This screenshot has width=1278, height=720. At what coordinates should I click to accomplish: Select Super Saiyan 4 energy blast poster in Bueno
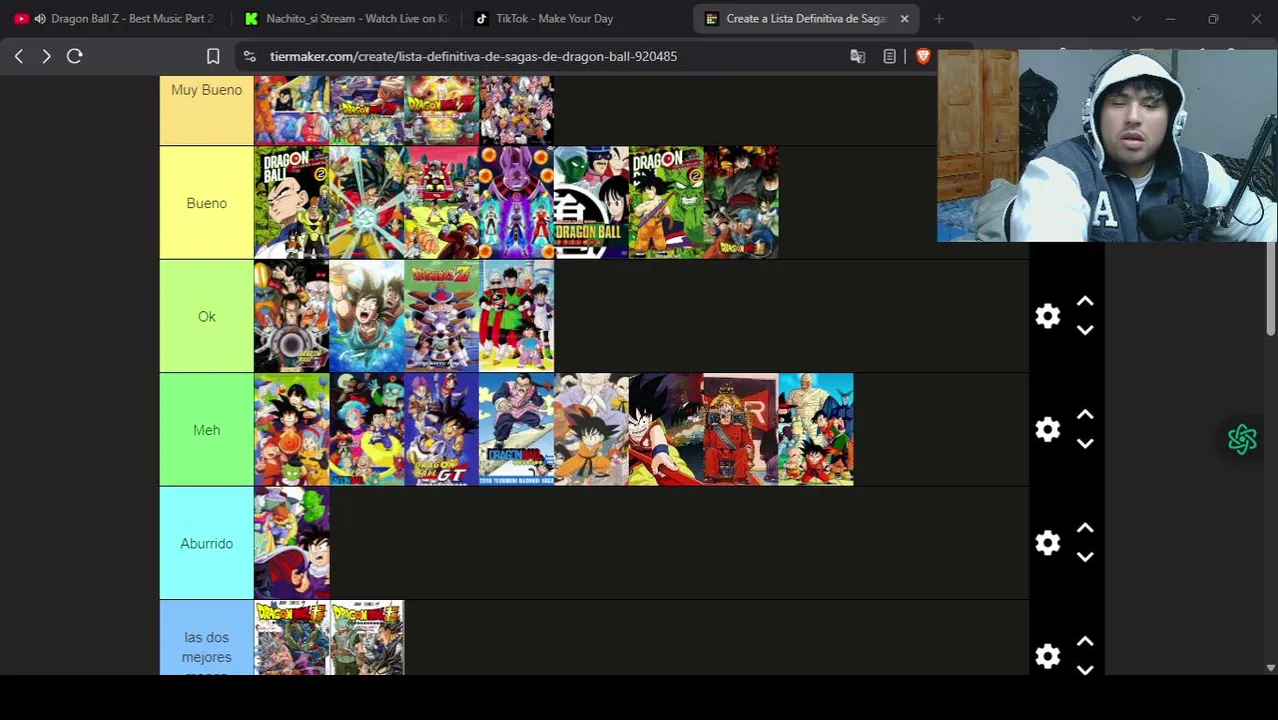(366, 203)
